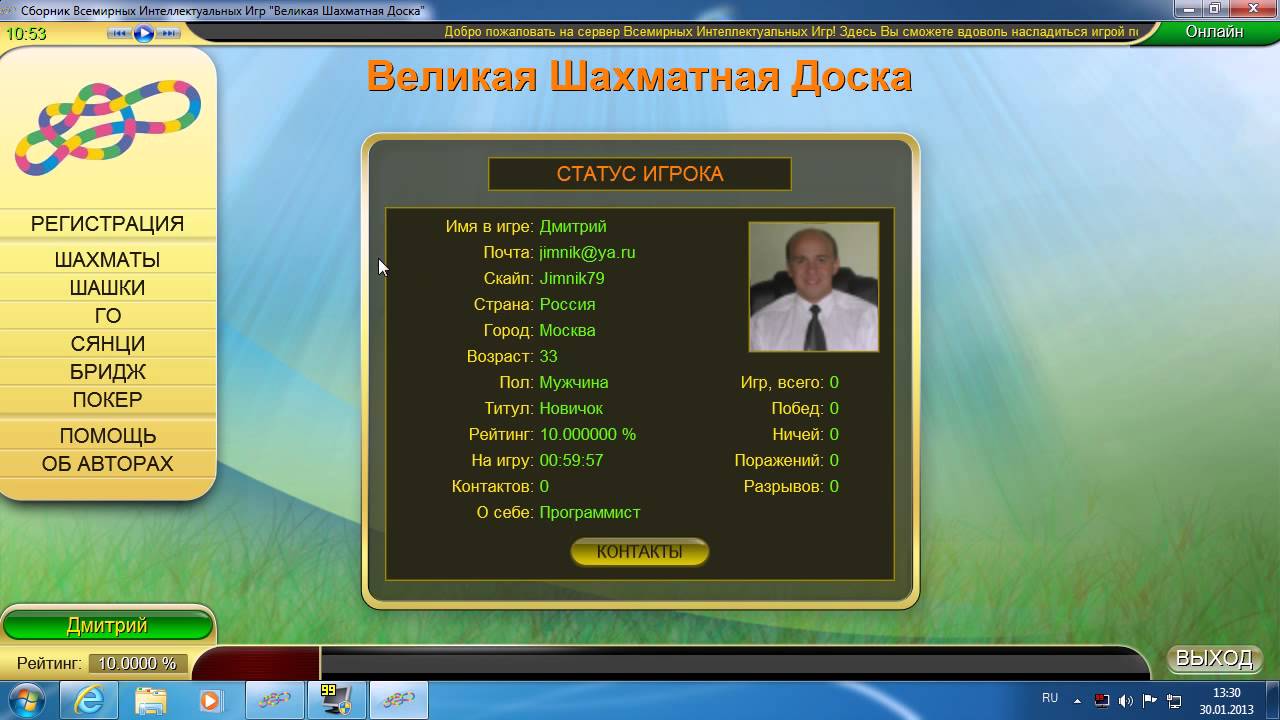
Task: Click the 10:53 timer display
Action: click(x=26, y=33)
